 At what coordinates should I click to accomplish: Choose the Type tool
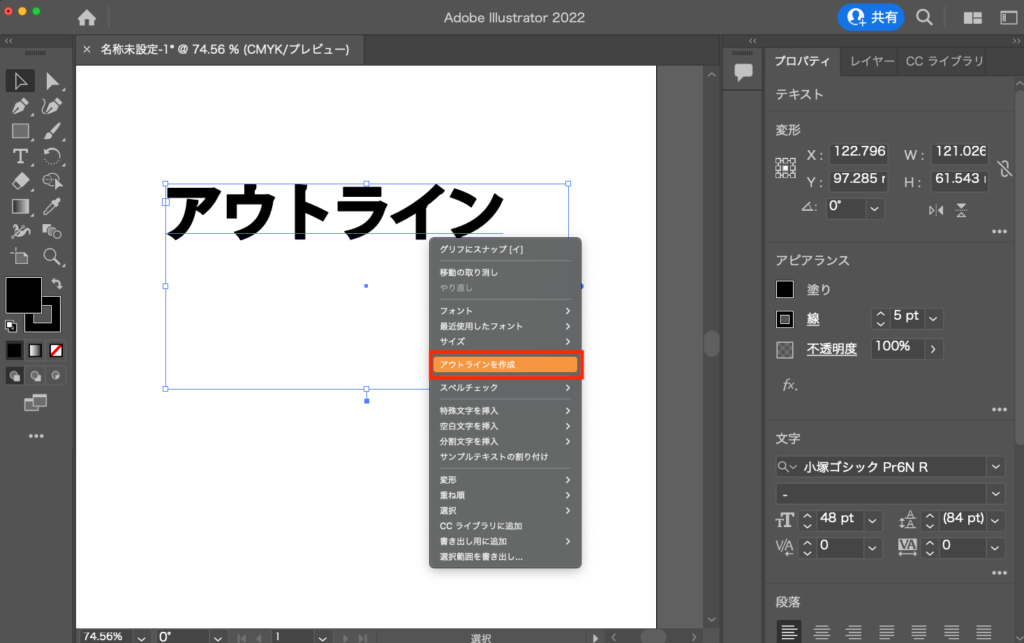[x=20, y=156]
